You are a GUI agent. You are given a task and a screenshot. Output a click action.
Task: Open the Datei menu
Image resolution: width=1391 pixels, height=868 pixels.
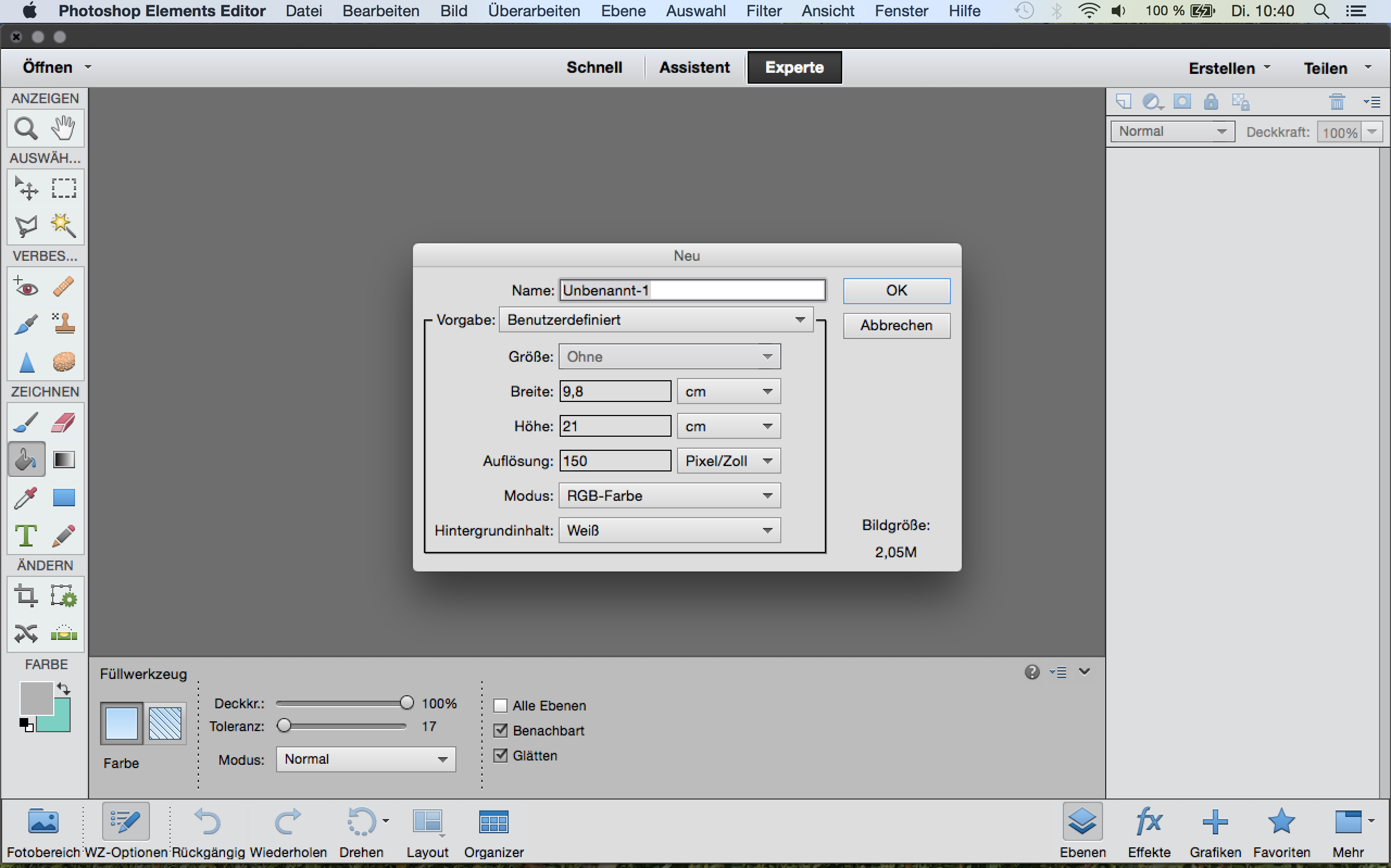pyautogui.click(x=304, y=11)
